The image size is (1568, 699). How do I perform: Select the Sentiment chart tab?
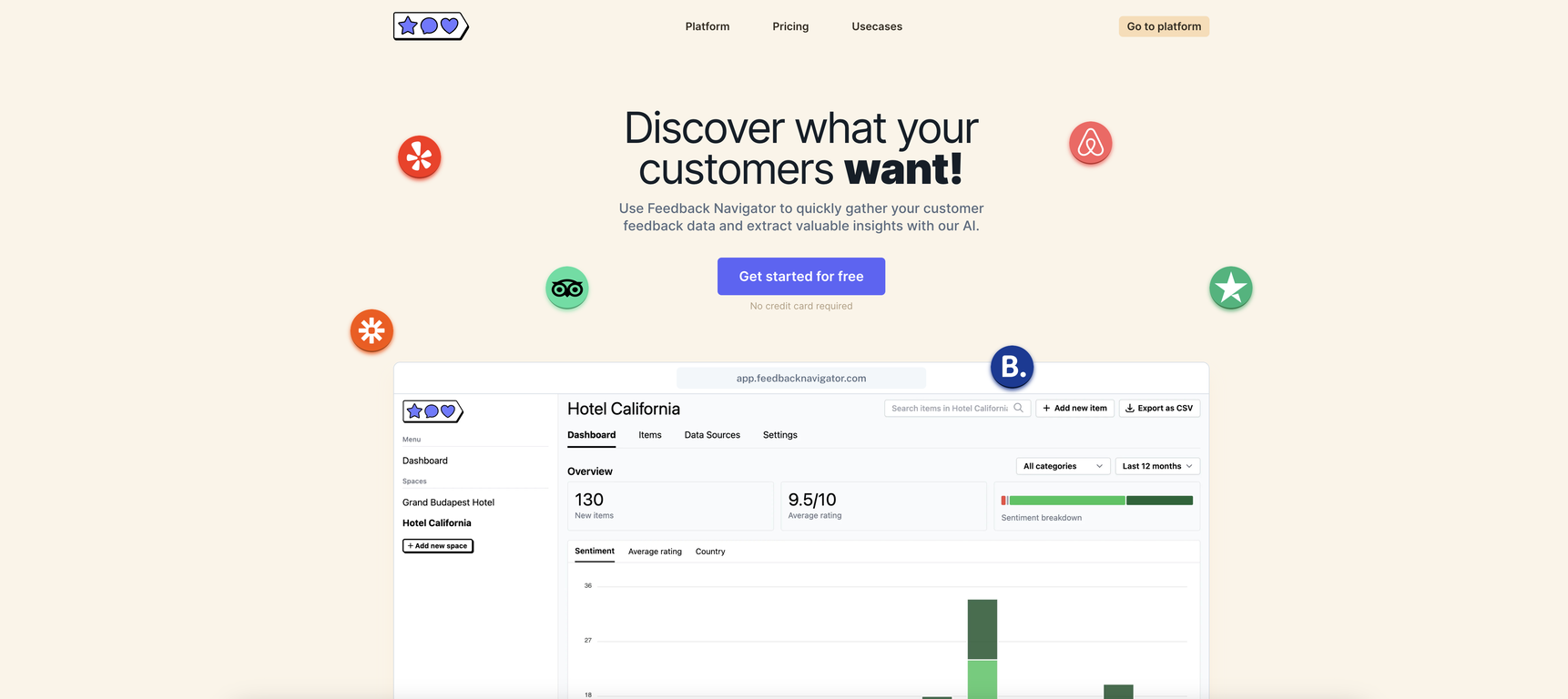595,552
